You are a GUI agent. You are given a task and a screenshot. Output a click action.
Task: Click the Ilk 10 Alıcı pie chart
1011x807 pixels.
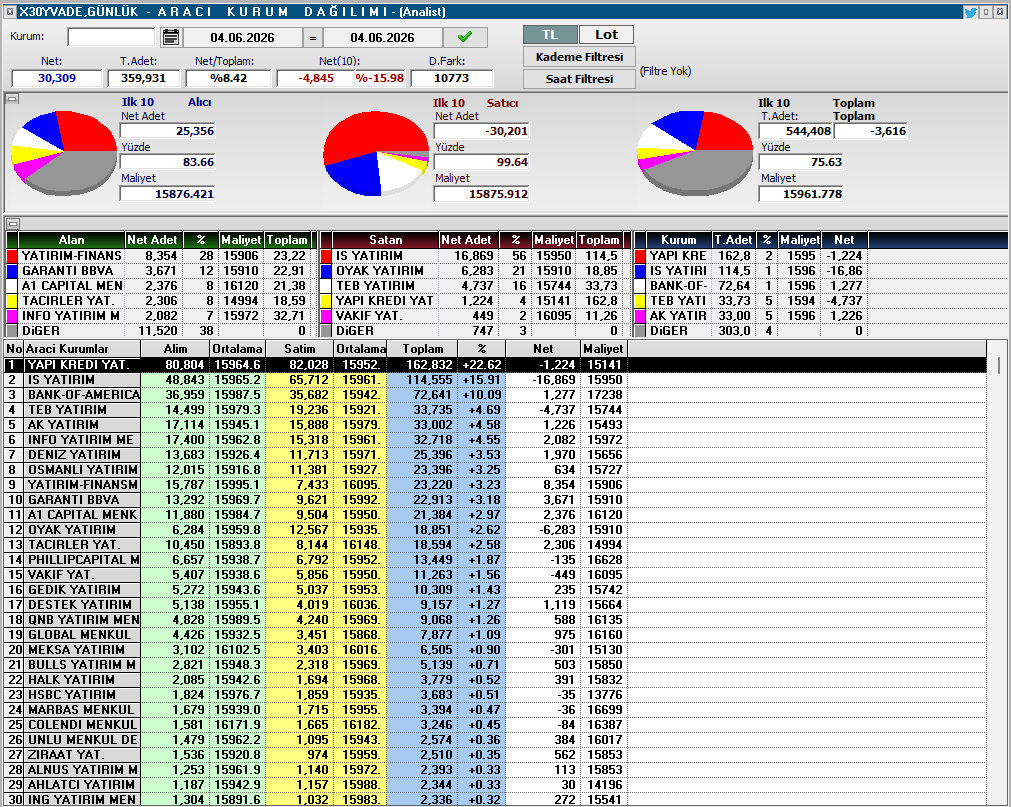[64, 153]
